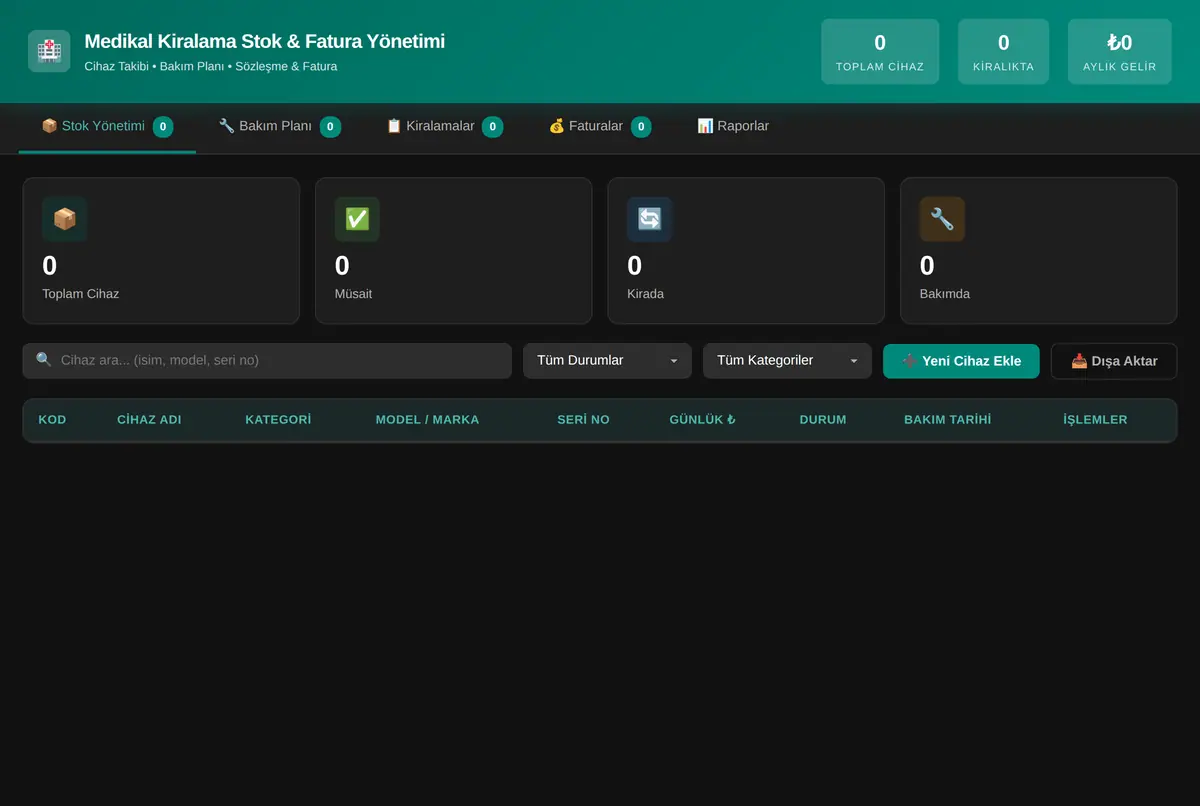Click the refresh arrows icon on Kirada card
The width and height of the screenshot is (1200, 806).
click(650, 219)
